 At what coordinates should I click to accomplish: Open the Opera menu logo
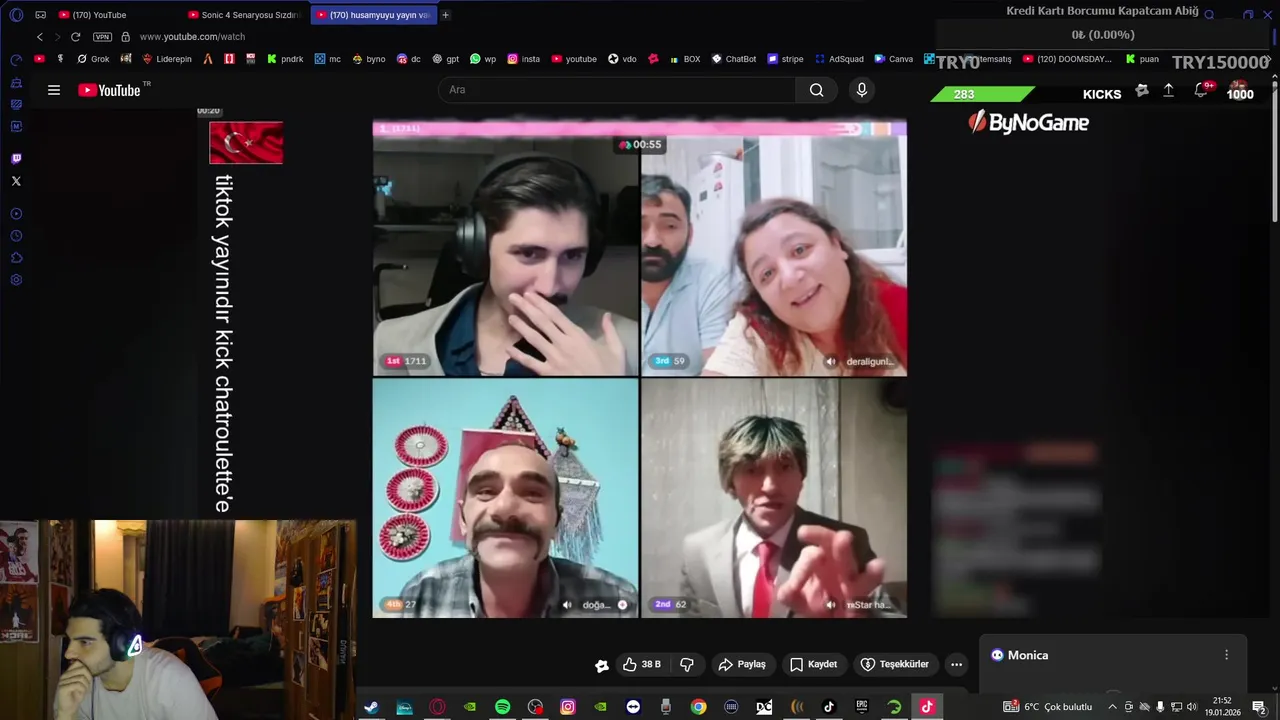pyautogui.click(x=16, y=15)
